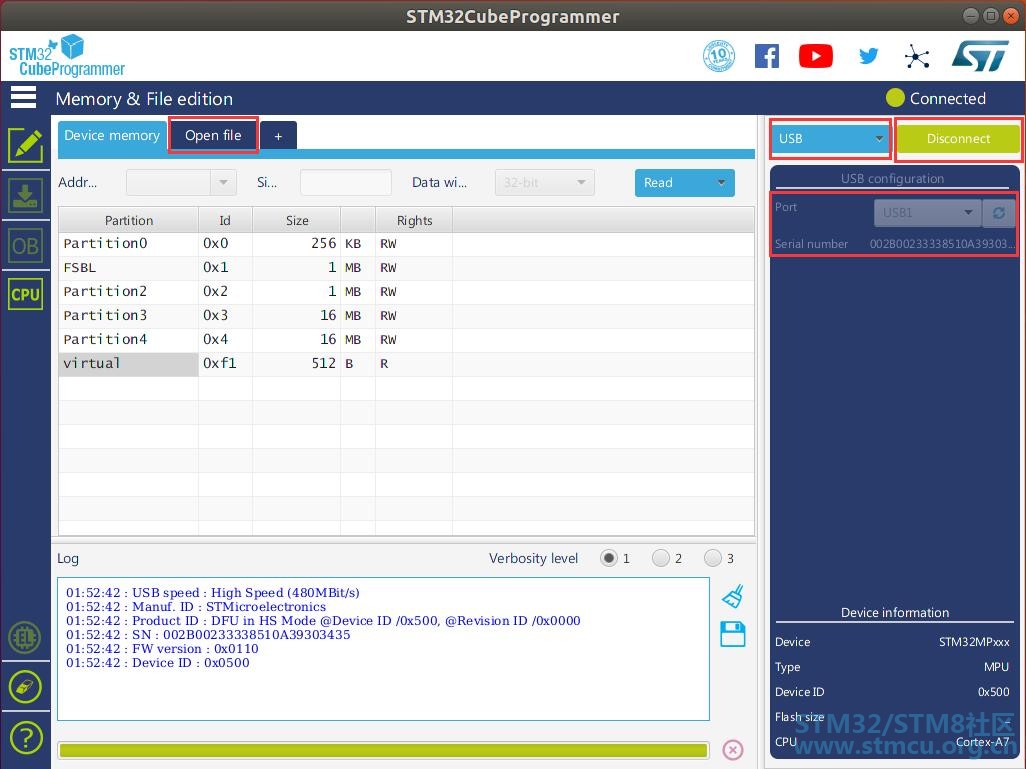Click the Partition column header

point(128,221)
